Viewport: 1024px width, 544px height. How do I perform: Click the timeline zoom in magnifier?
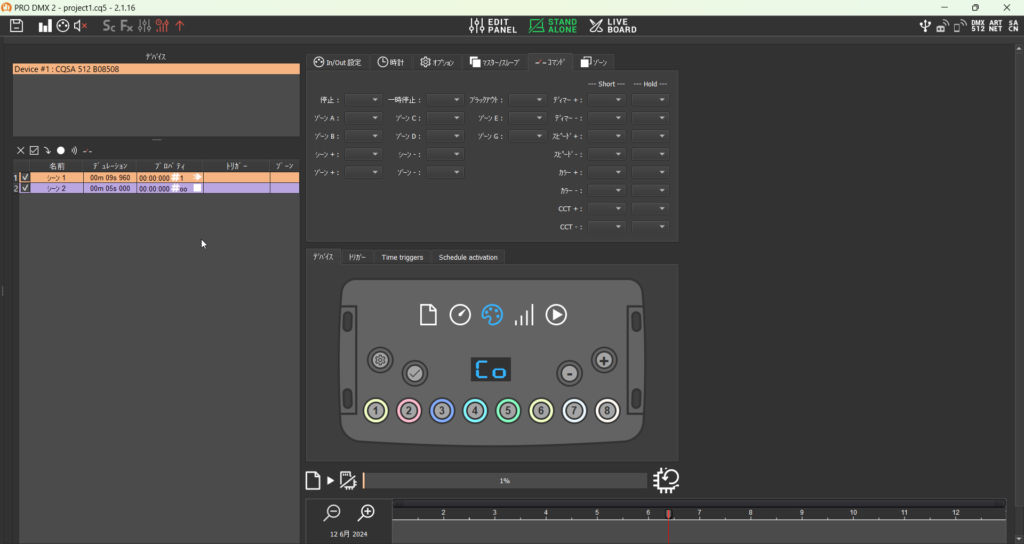(367, 513)
